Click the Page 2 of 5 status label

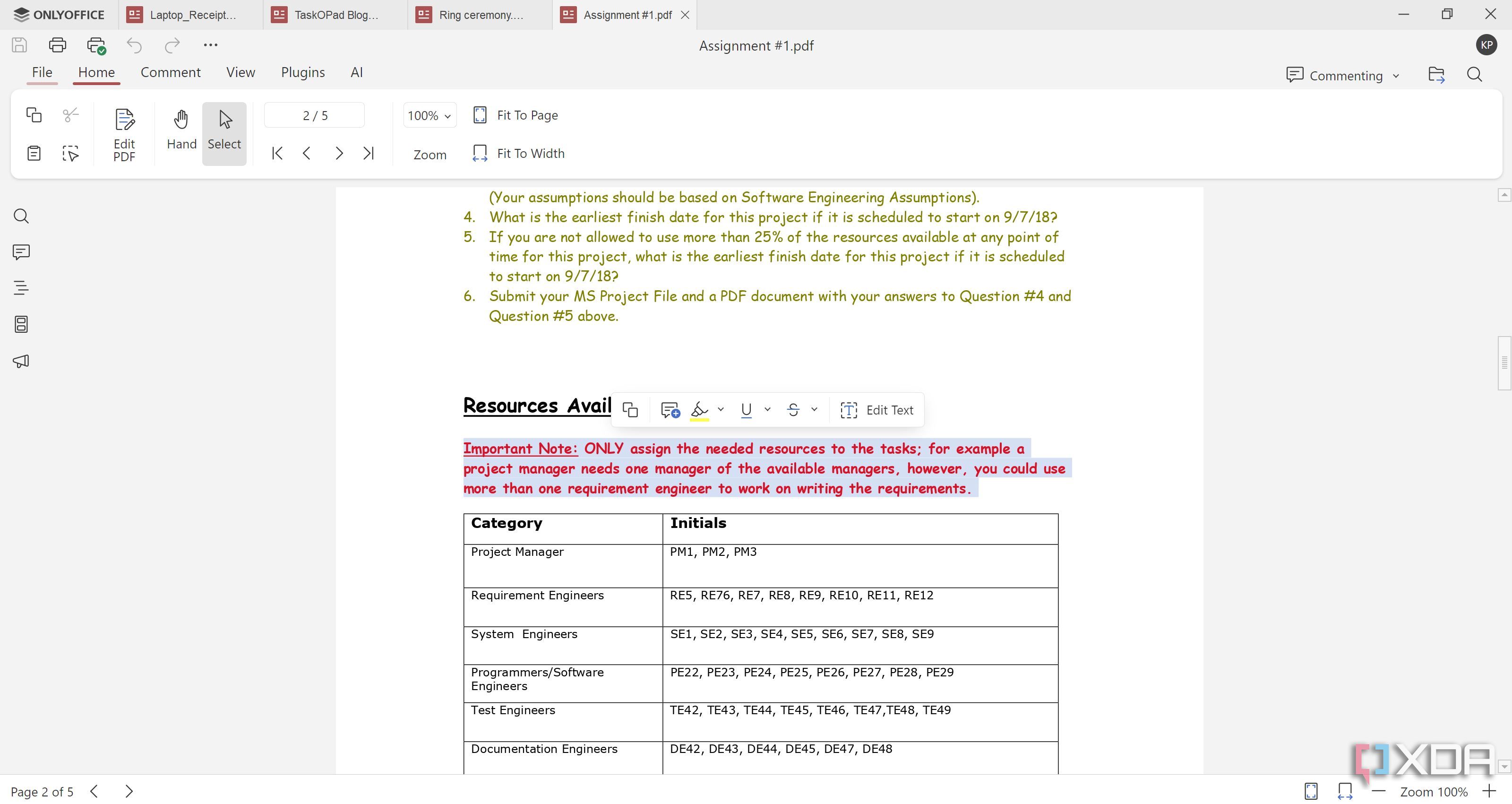42,792
